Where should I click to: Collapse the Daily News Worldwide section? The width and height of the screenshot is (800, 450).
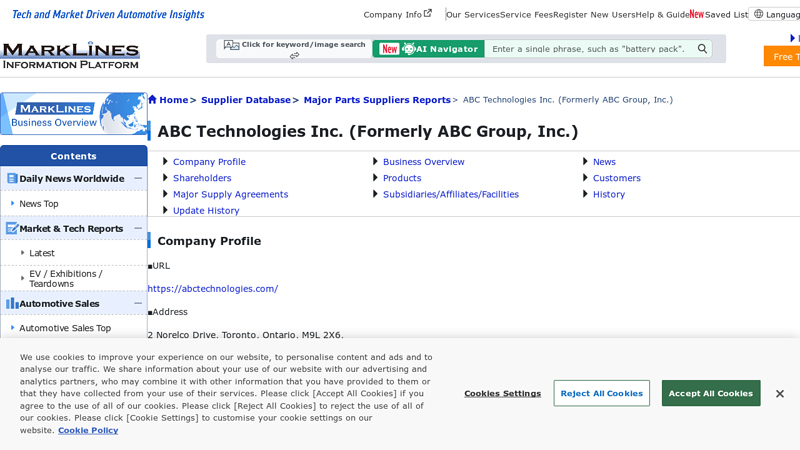(138, 179)
